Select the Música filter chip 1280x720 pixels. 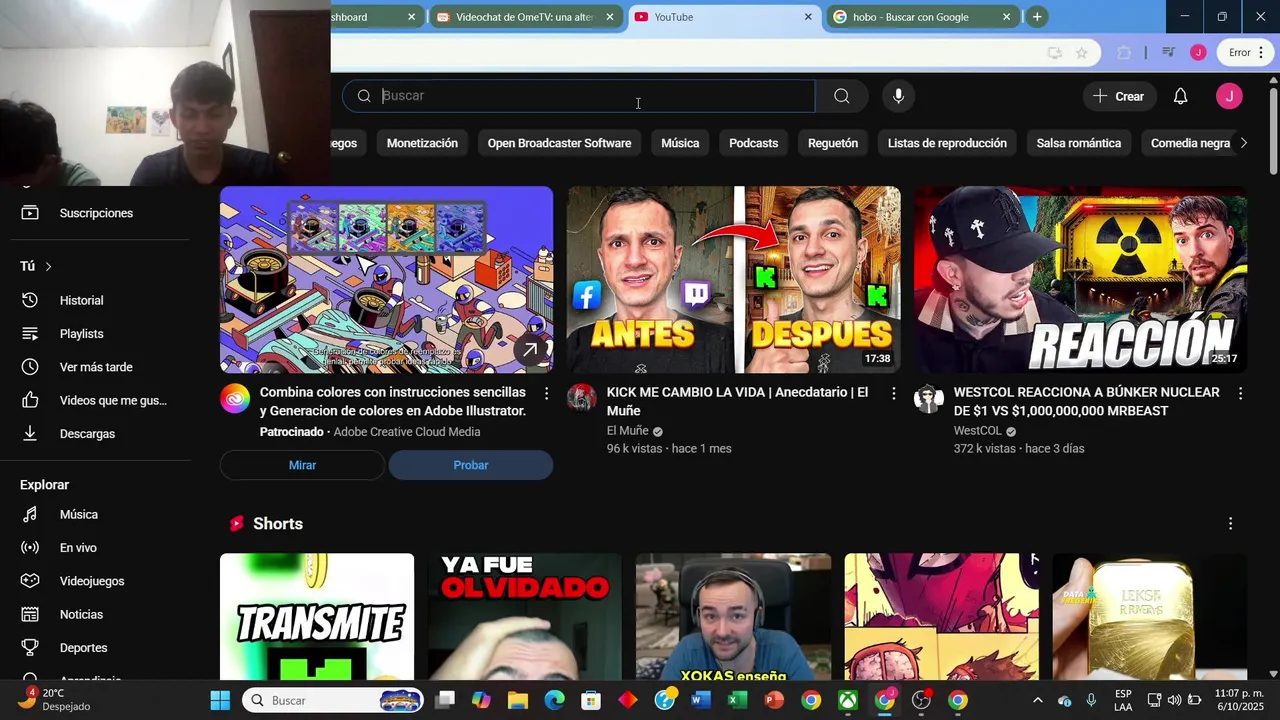click(x=680, y=143)
